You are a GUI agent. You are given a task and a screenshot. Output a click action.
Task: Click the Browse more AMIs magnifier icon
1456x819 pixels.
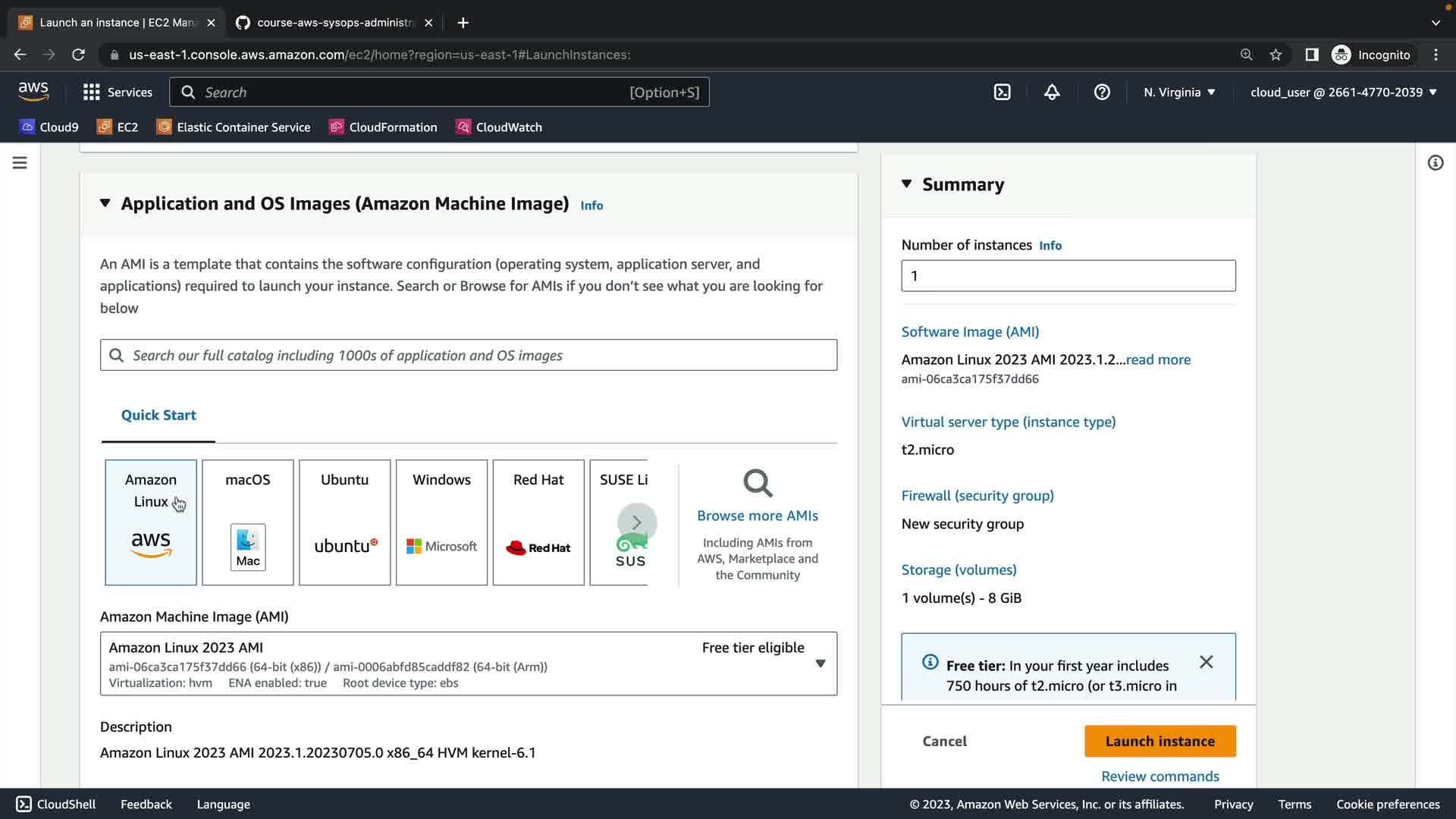757,483
